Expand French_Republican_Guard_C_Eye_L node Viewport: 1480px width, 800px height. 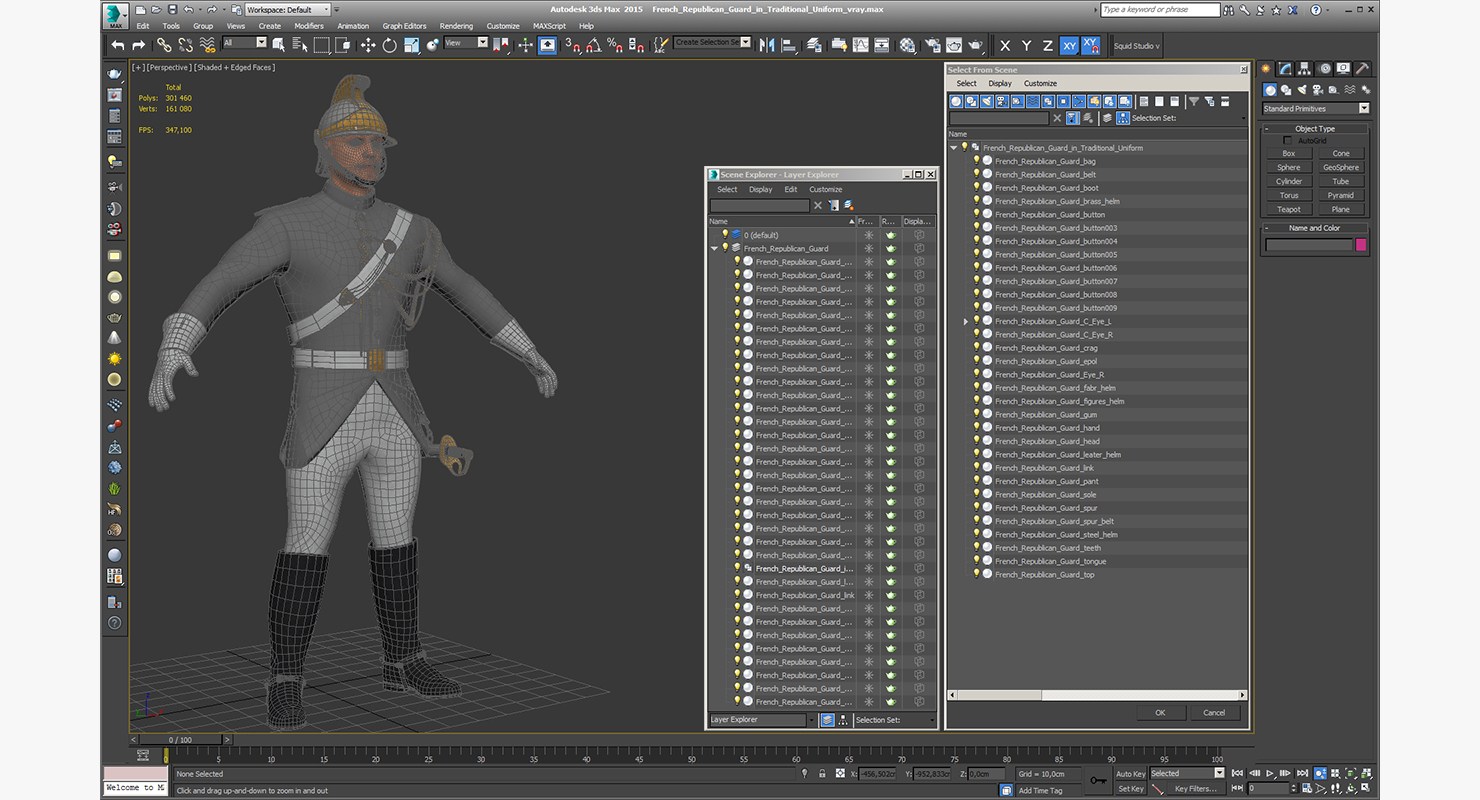click(965, 321)
